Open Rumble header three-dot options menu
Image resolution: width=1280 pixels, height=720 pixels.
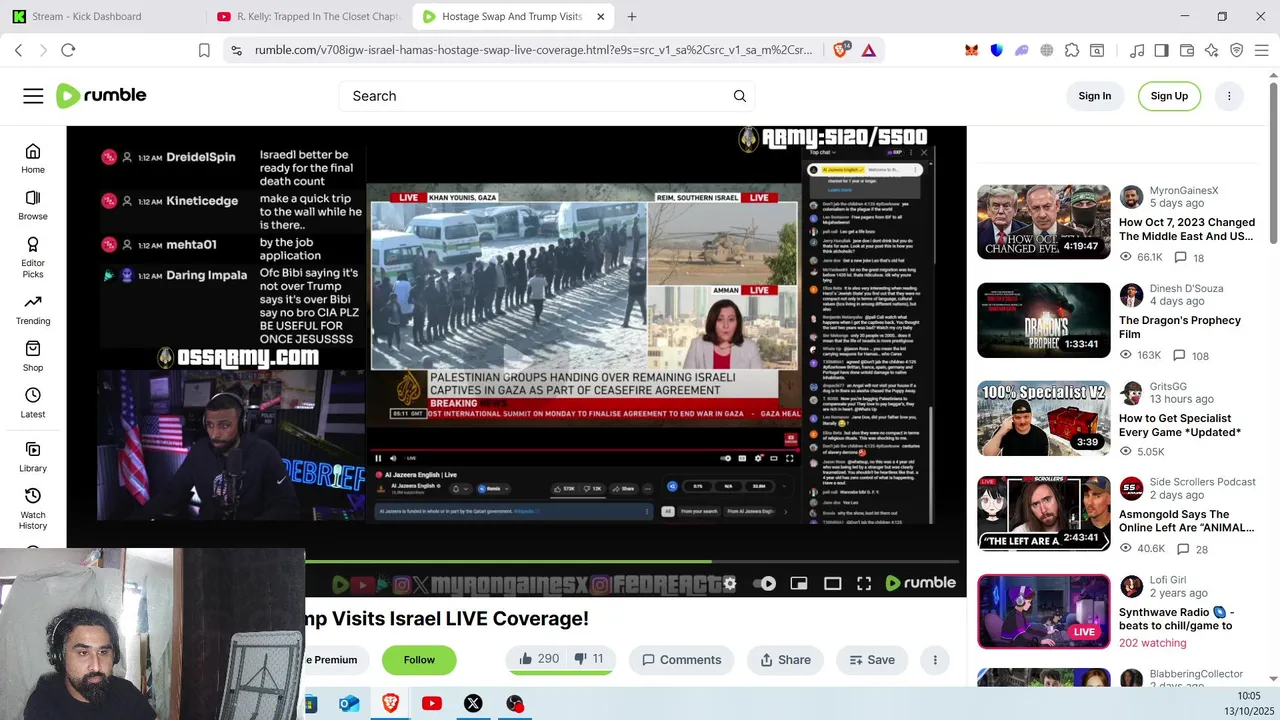click(1229, 96)
